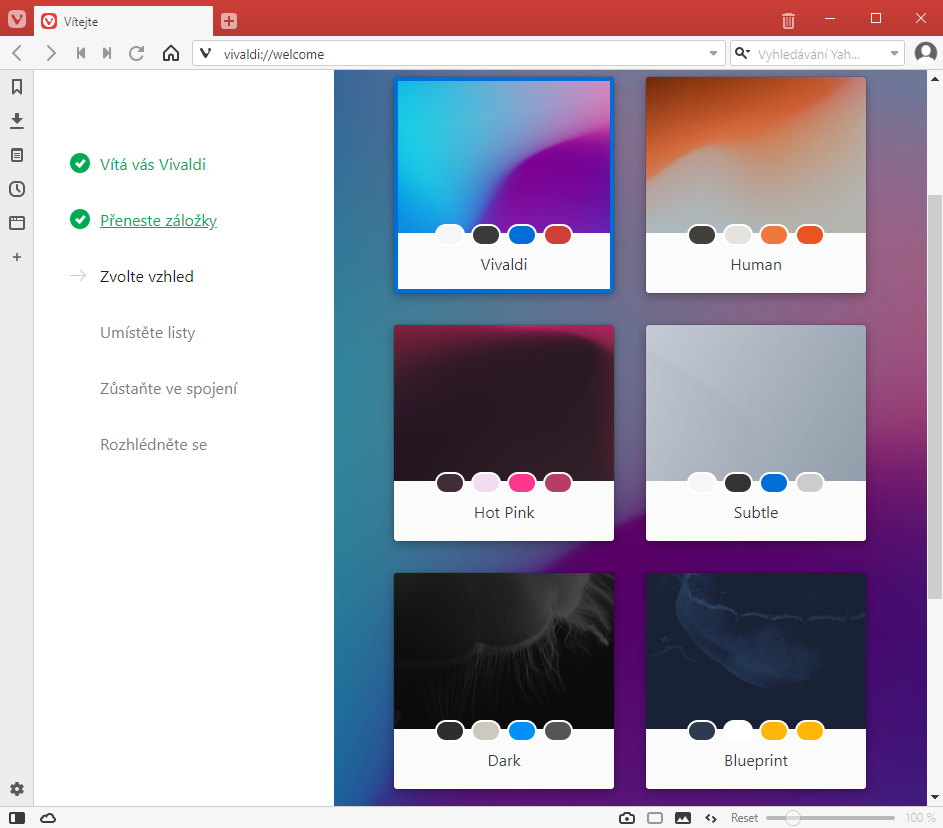Screen dimensions: 943x828
Task: Click the zoom slider handle
Action: click(x=793, y=818)
